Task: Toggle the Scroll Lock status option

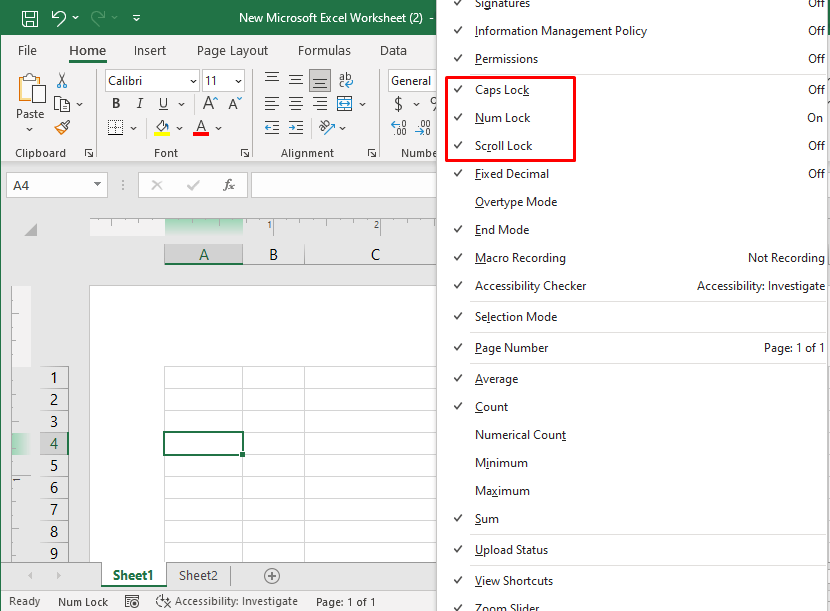Action: (503, 146)
